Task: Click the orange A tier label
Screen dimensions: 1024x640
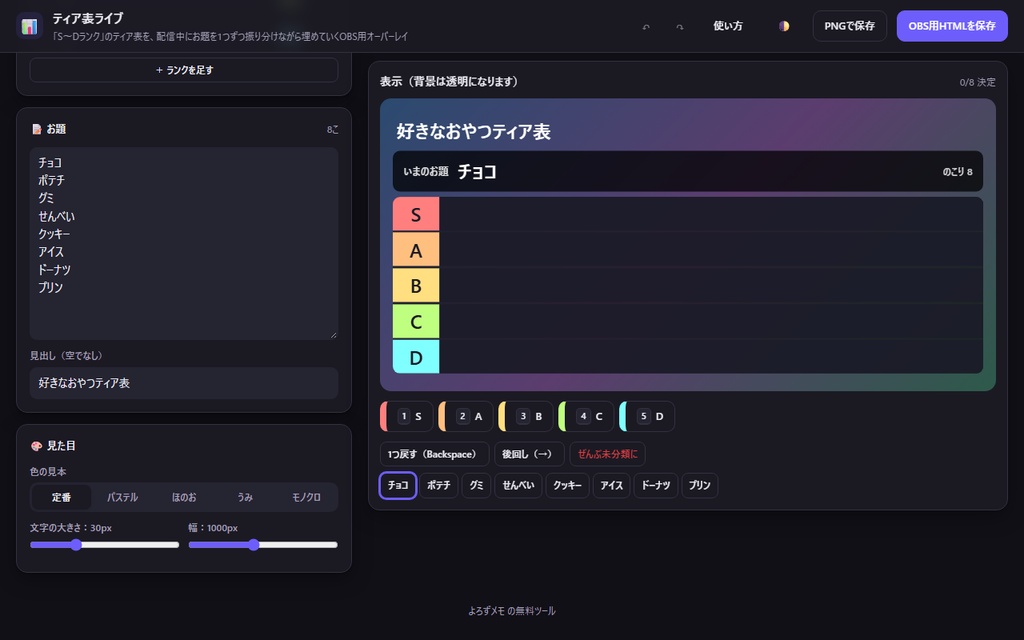Action: click(416, 250)
